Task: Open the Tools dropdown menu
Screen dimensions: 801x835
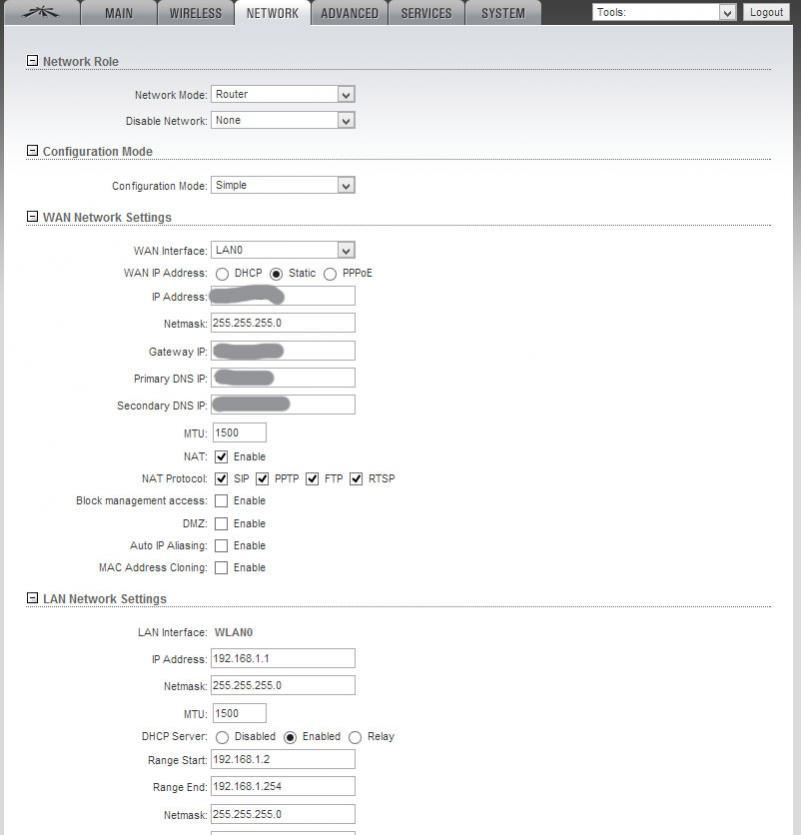Action: point(664,13)
